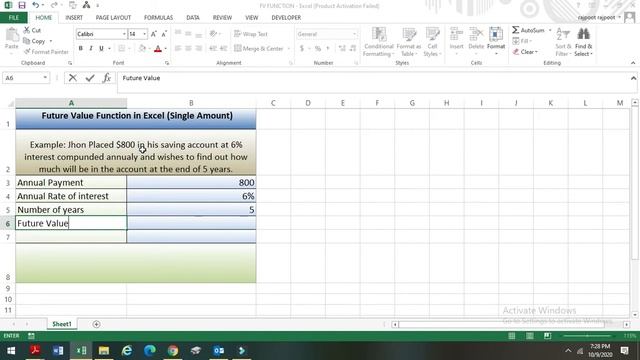
Task: Expand the formula bar
Action: pyautogui.click(x=633, y=78)
